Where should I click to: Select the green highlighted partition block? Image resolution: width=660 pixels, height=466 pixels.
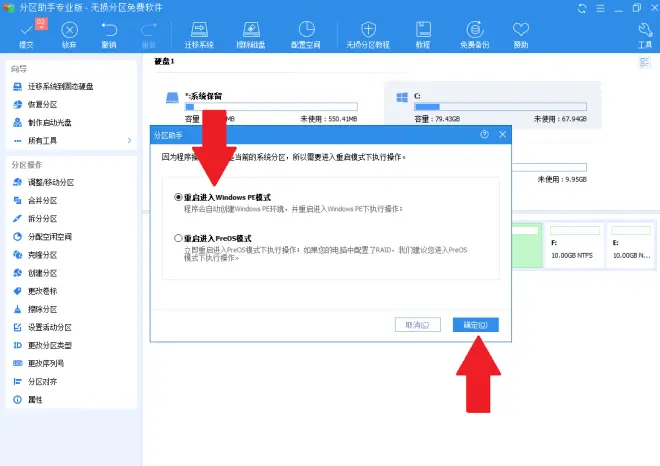[527, 246]
